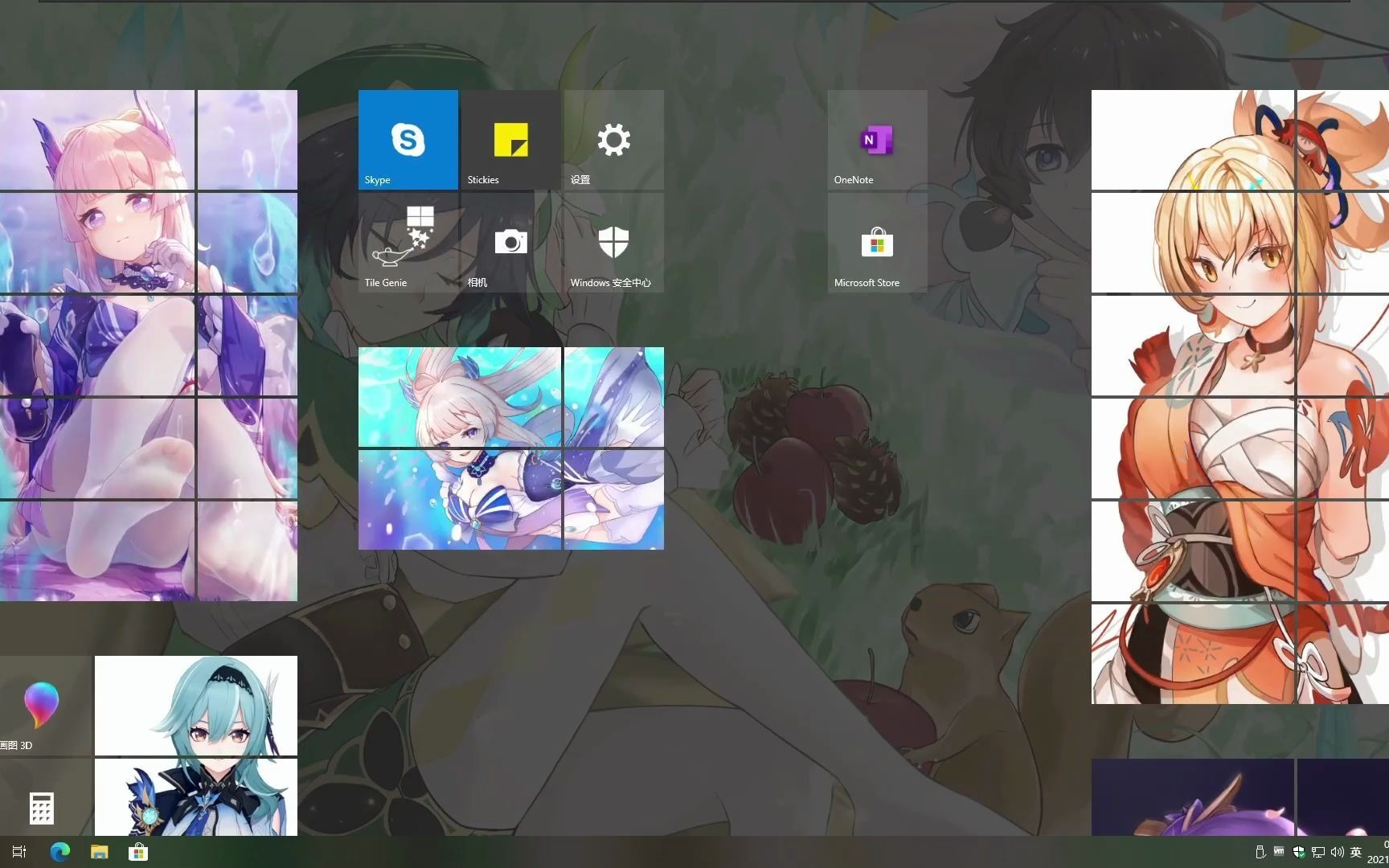Open the calculator tile
1389x868 pixels.
coord(45,797)
